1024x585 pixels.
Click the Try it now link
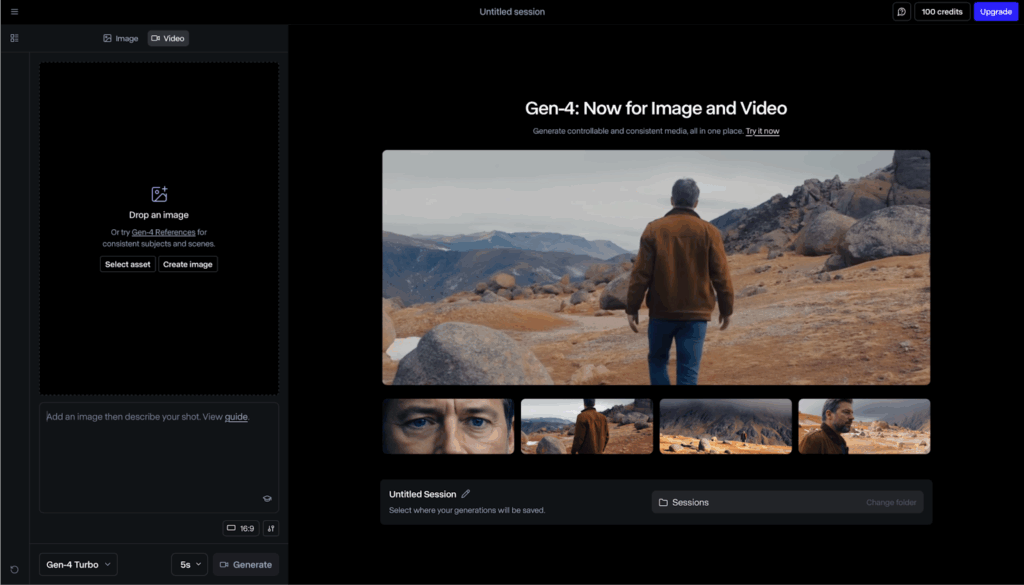click(762, 131)
